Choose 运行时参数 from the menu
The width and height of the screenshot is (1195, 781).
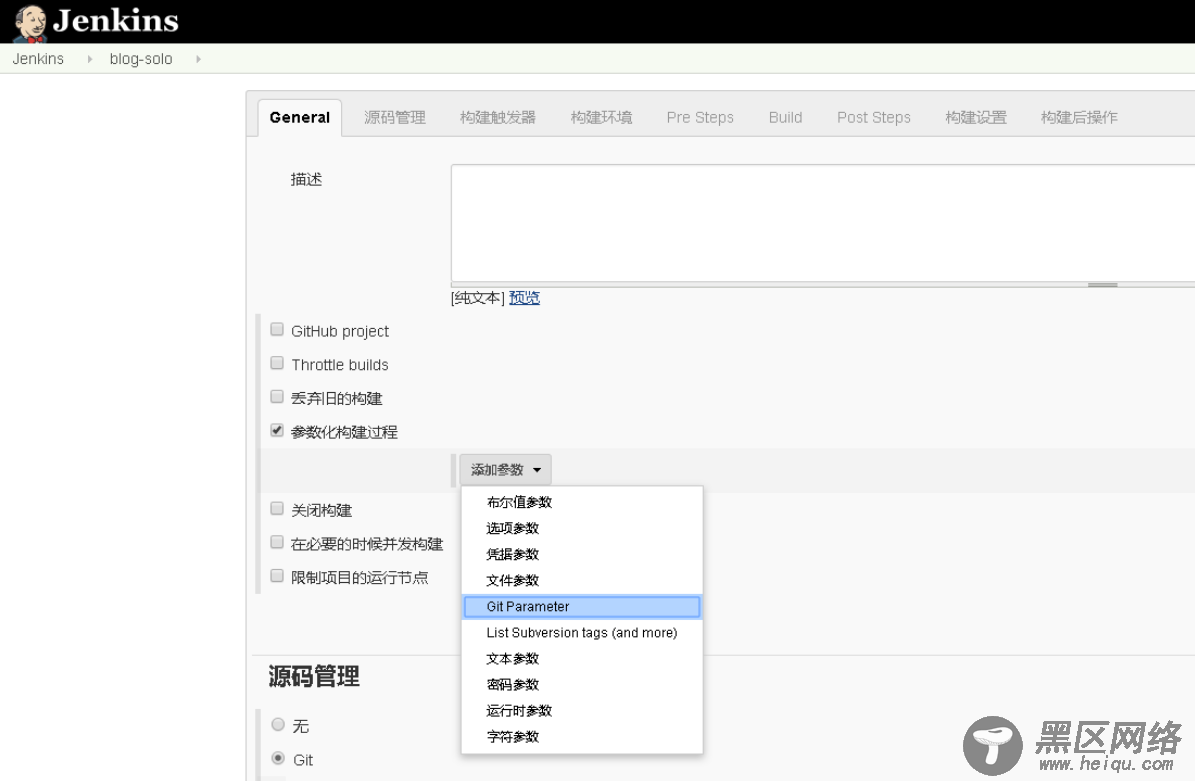581,710
